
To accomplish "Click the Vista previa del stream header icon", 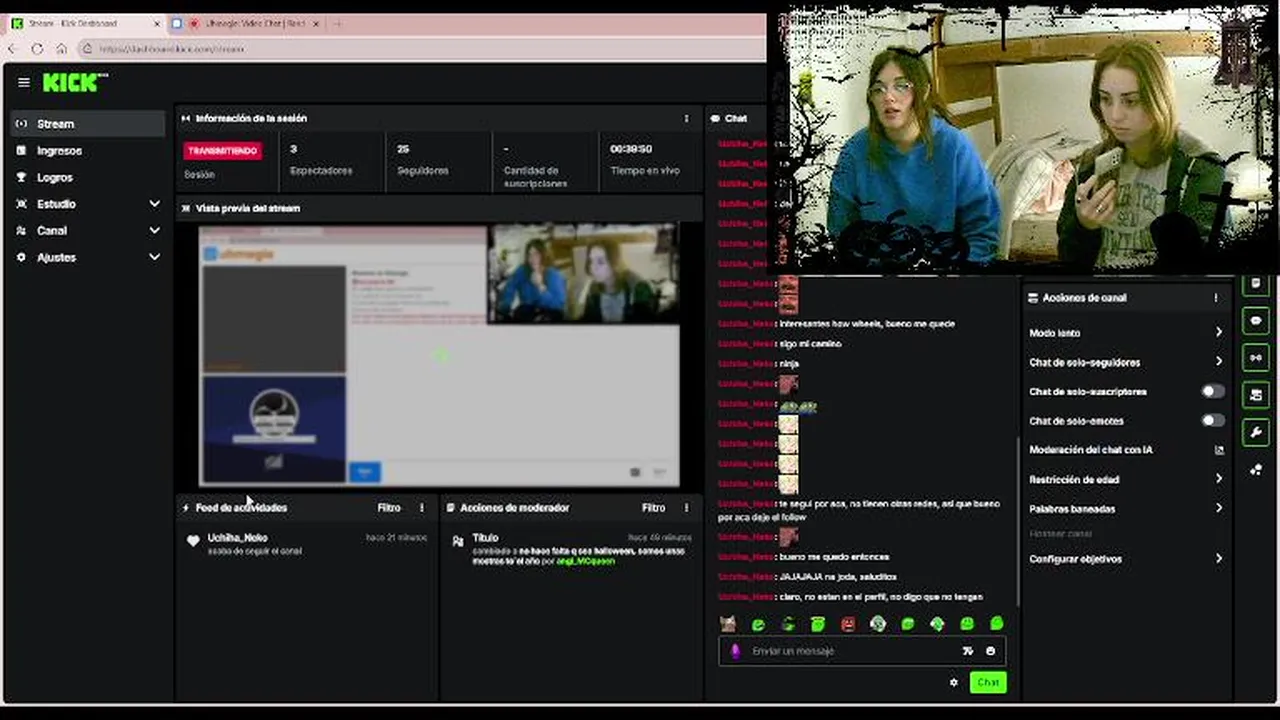I will pyautogui.click(x=186, y=208).
